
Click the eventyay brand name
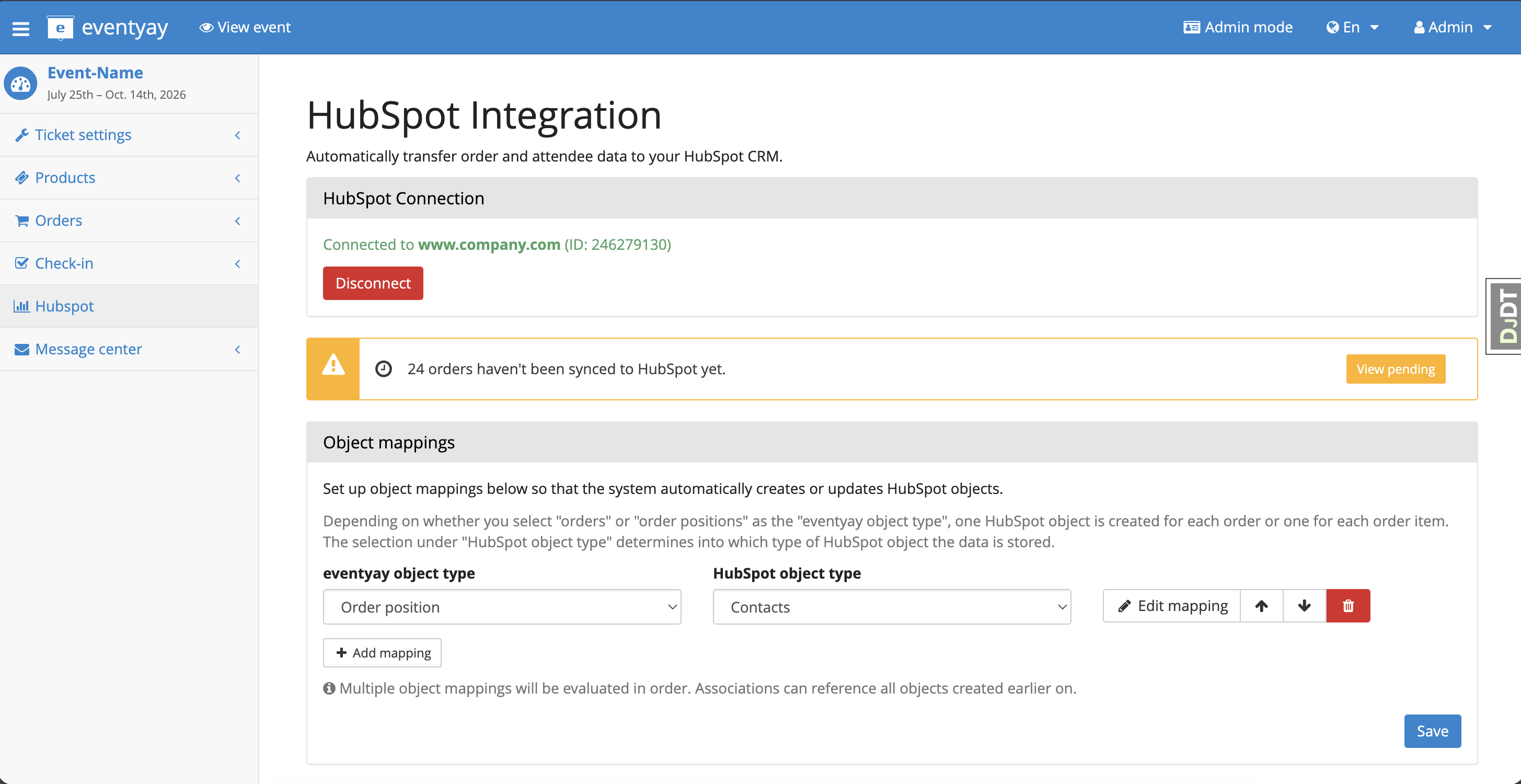click(124, 28)
